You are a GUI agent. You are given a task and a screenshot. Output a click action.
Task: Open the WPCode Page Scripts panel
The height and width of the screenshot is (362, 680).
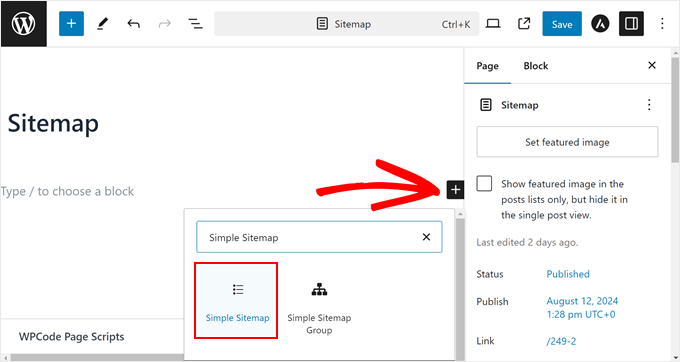72,337
